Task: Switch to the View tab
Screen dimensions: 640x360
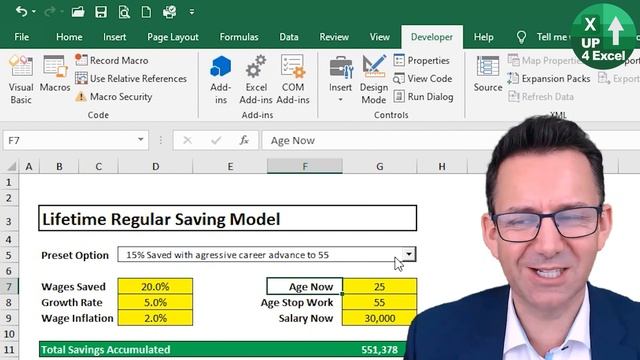Action: tap(380, 37)
